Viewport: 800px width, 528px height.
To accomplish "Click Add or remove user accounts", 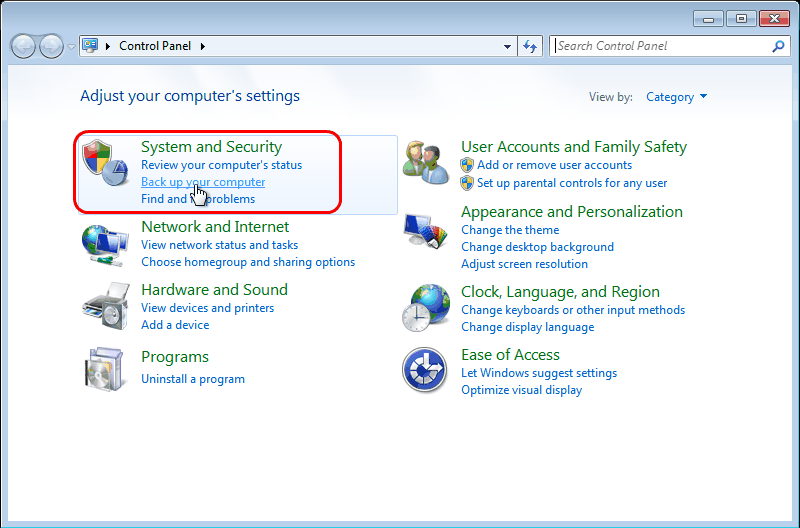I will 555,165.
